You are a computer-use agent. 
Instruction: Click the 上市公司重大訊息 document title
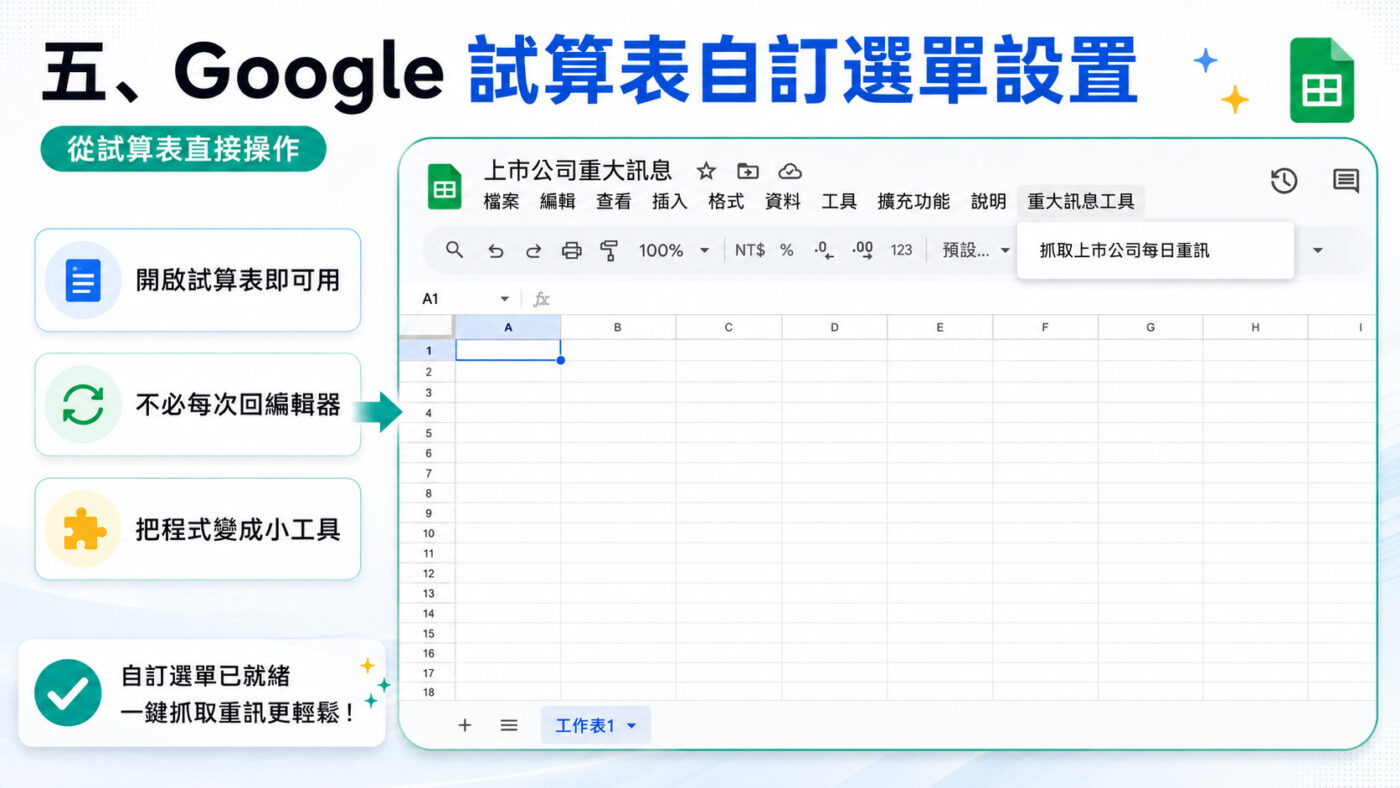578,170
